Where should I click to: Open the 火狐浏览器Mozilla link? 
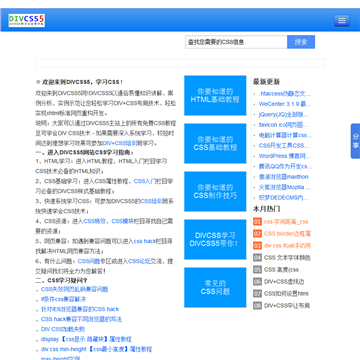tap(285, 187)
